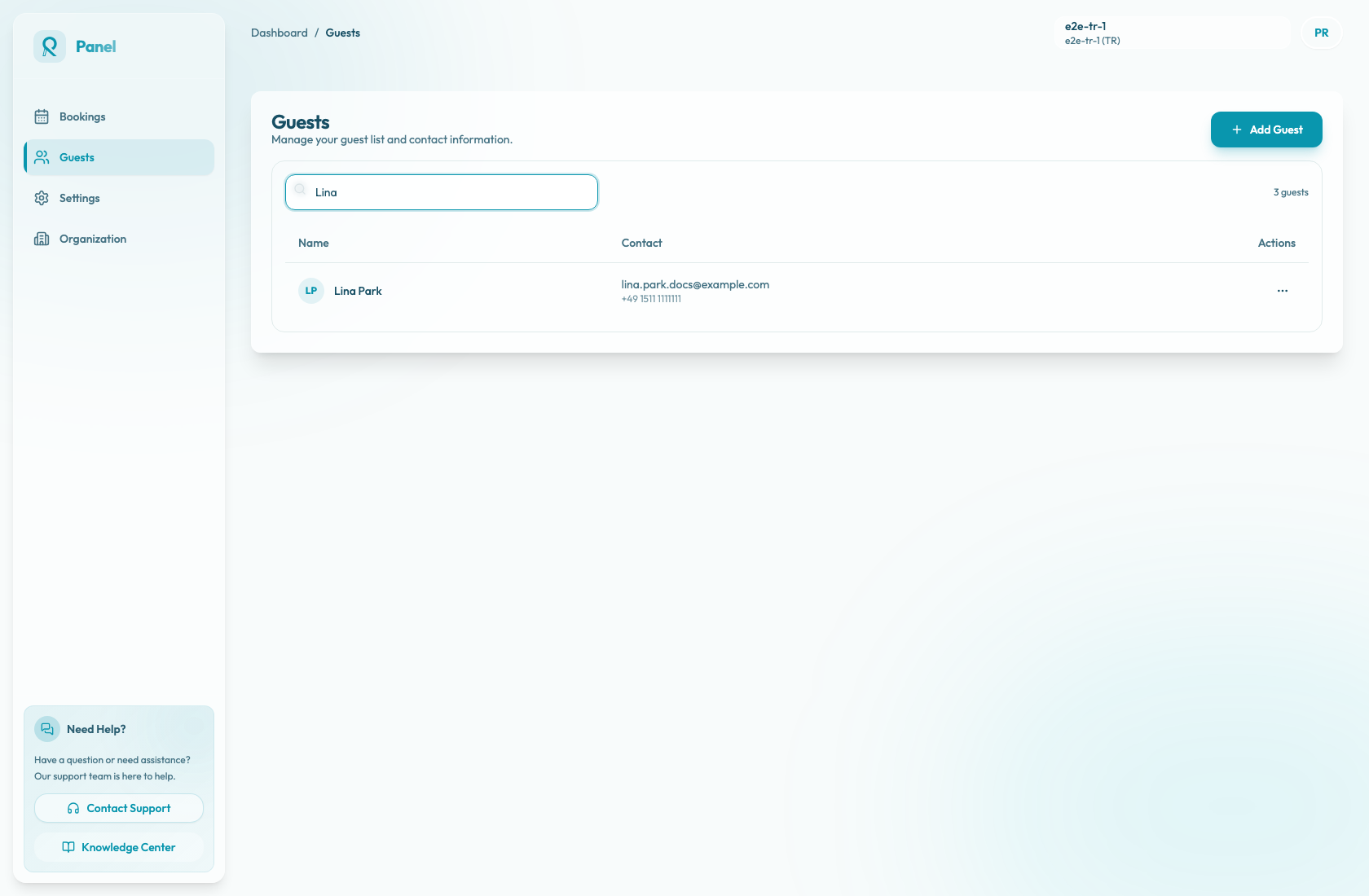Click the Guests people icon
The height and width of the screenshot is (896, 1369).
click(x=42, y=157)
